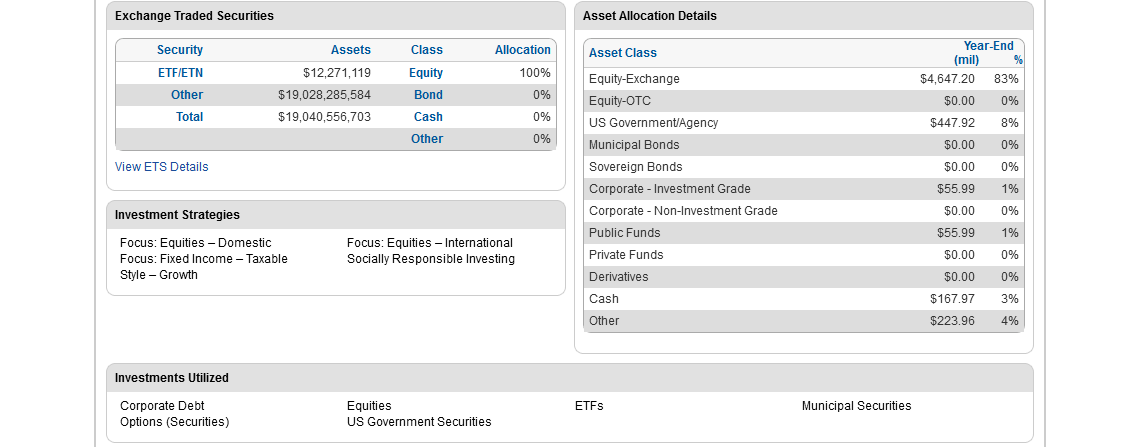
Task: Click the Asset Class column header
Action: (x=623, y=53)
